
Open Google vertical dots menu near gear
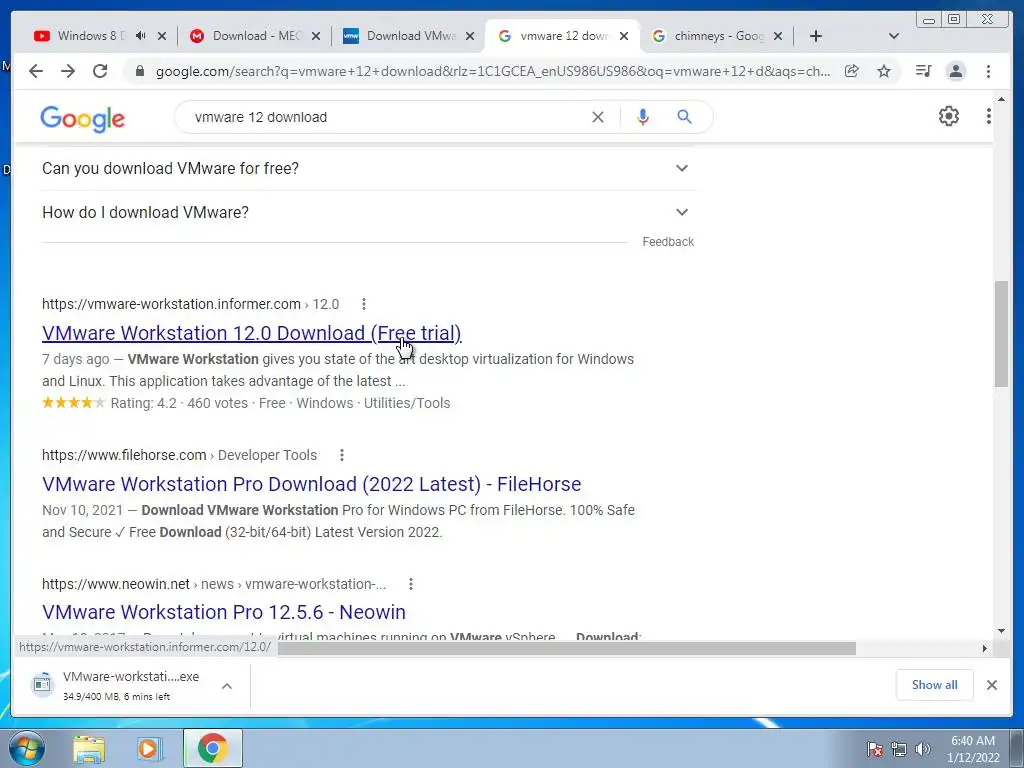(988, 116)
